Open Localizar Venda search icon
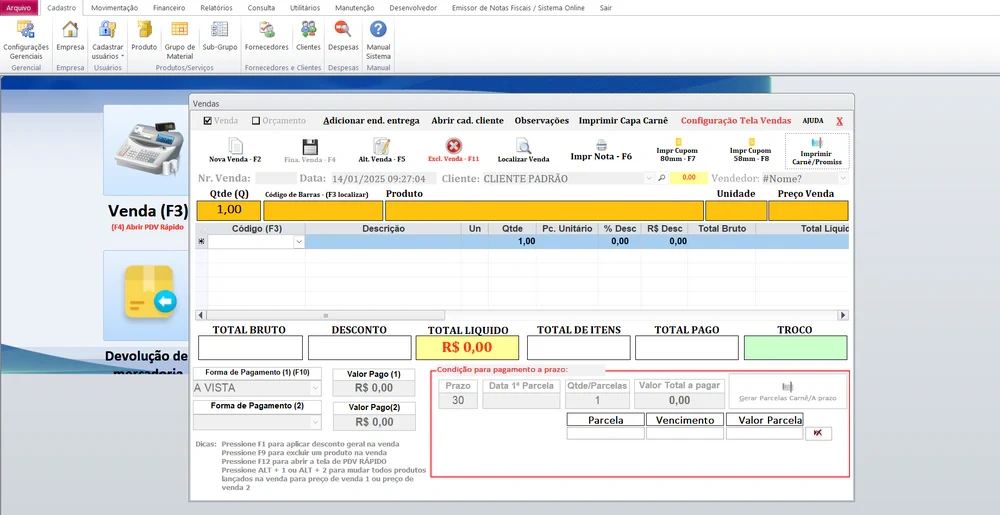This screenshot has width=1000, height=515. click(523, 150)
